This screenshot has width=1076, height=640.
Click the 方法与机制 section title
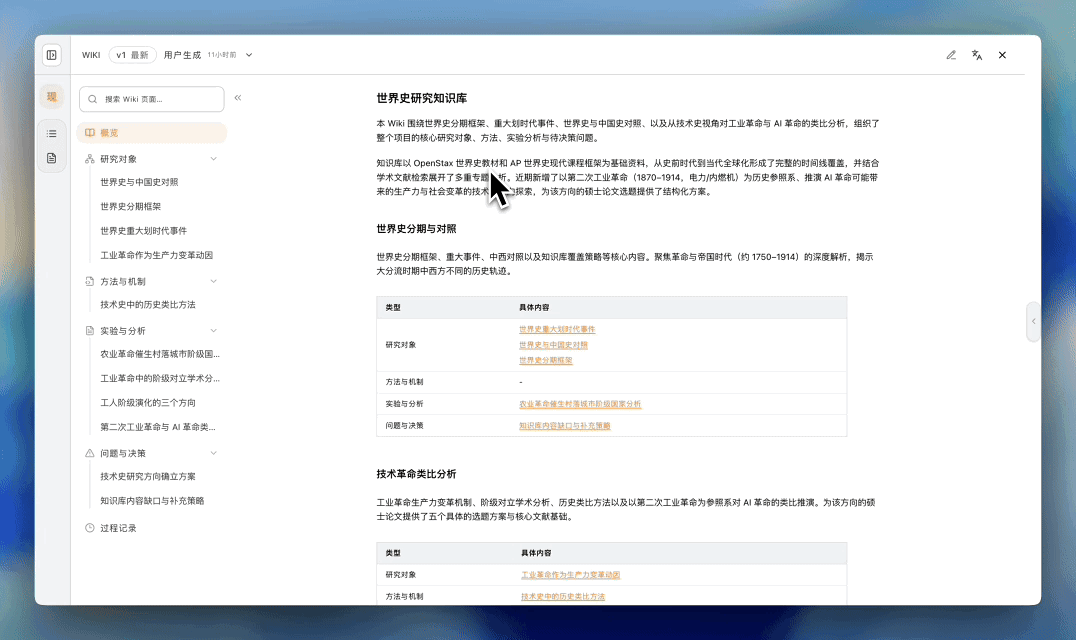pyautogui.click(x=123, y=282)
